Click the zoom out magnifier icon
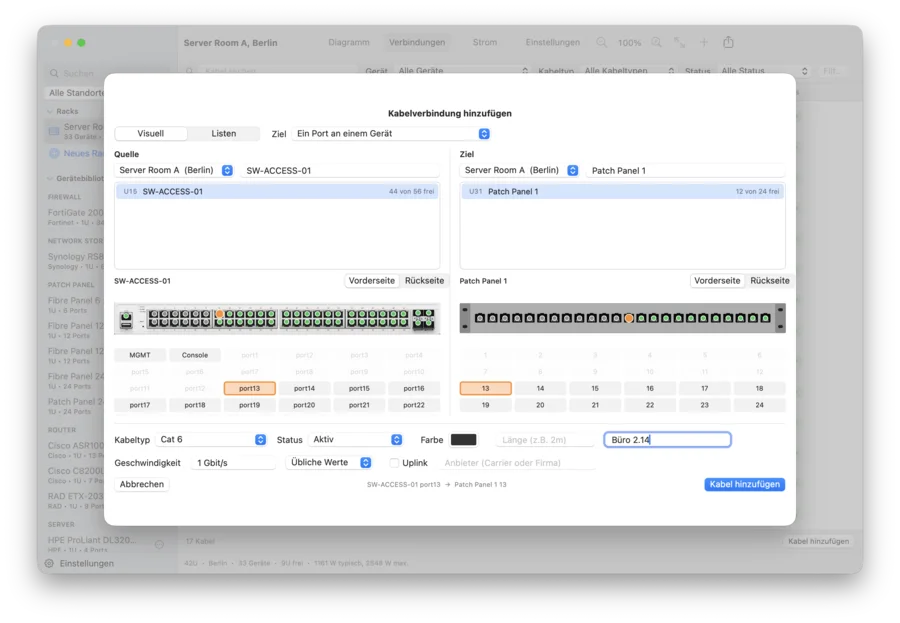 [x=602, y=42]
